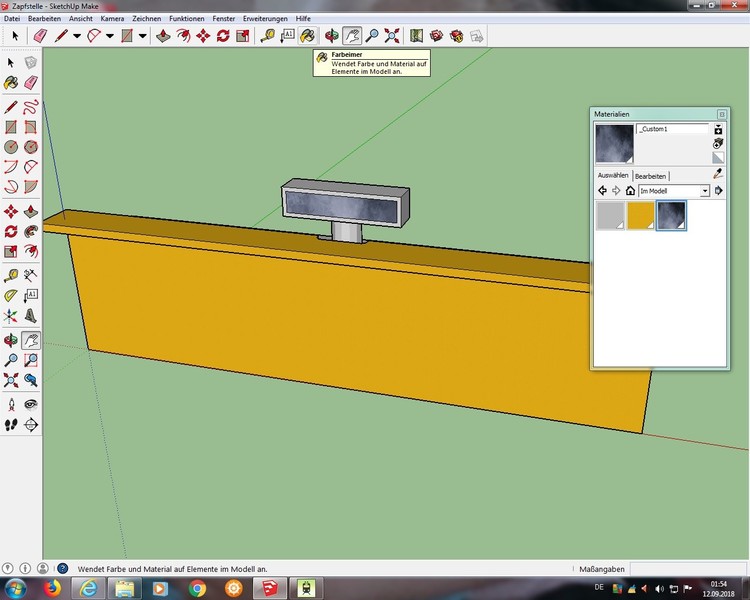This screenshot has width=750, height=600.
Task: Select the Offset tool in left toolbar
Action: pos(31,251)
